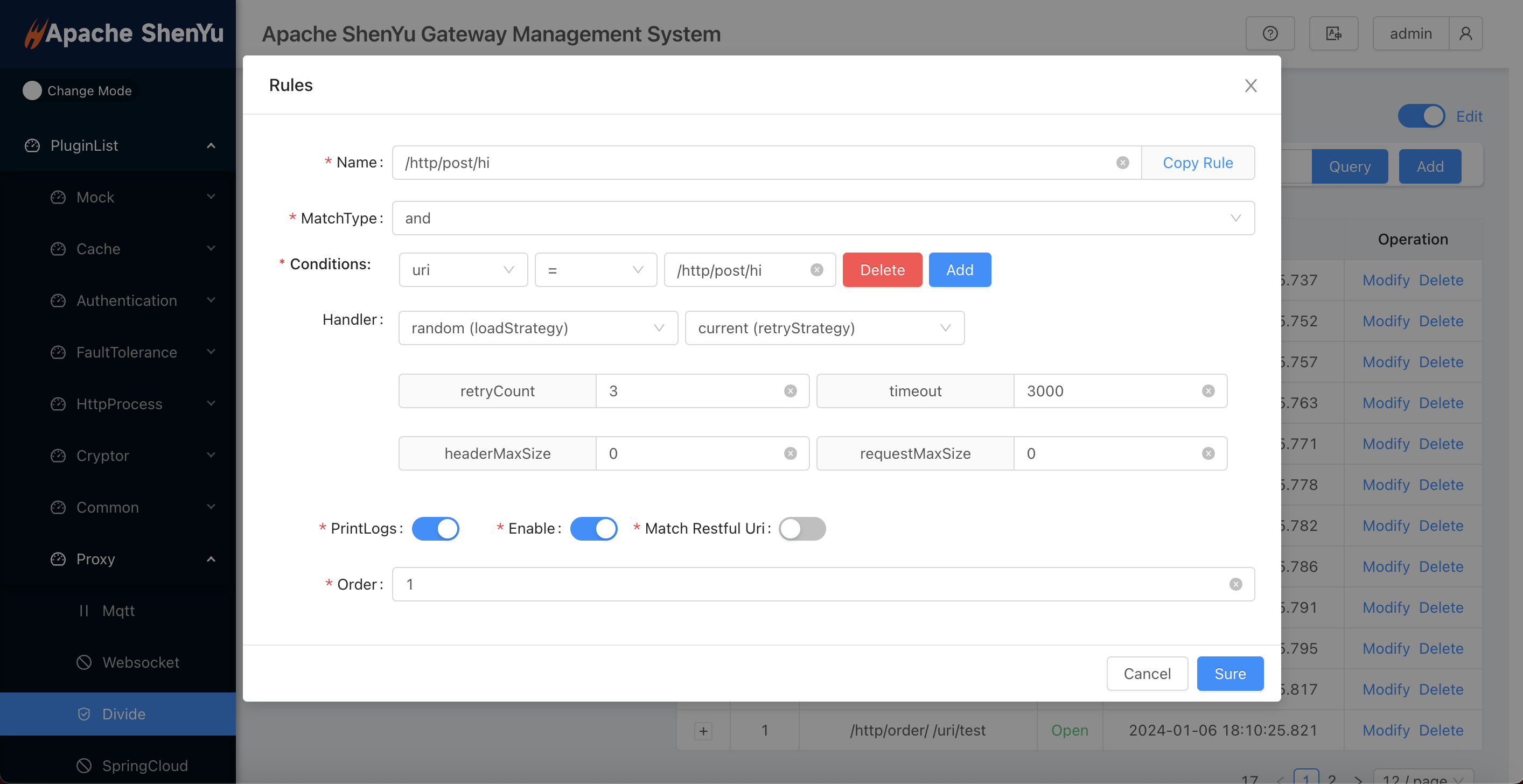1523x784 pixels.
Task: Turn off the PrintLogs switch
Action: click(x=435, y=529)
